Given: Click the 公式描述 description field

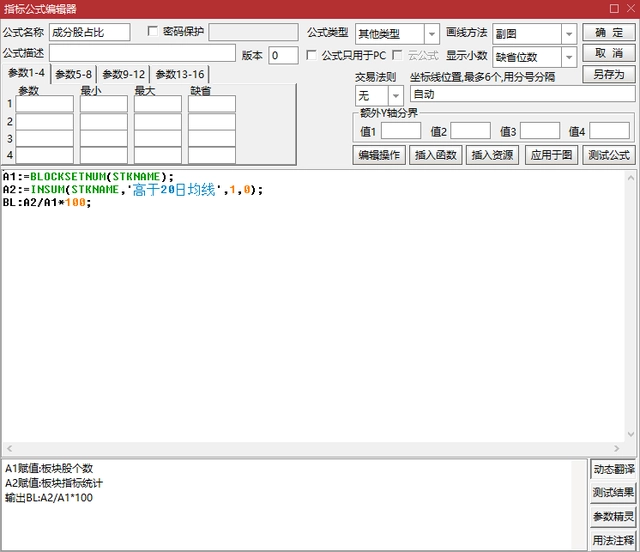Looking at the screenshot, I should click(x=142, y=53).
